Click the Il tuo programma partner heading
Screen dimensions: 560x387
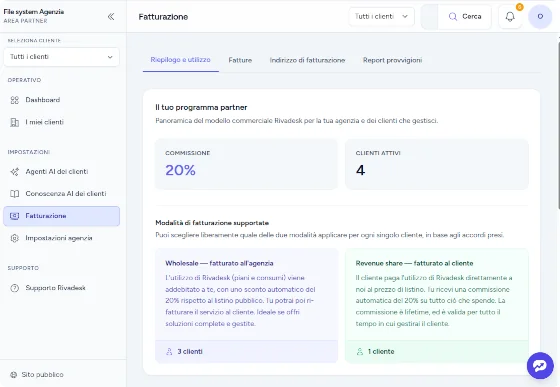click(x=201, y=107)
